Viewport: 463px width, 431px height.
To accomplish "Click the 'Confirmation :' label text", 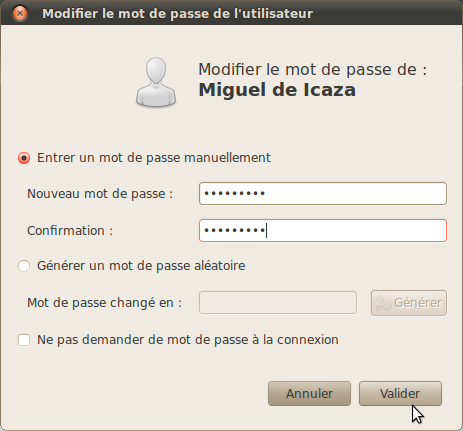I will click(x=70, y=231).
